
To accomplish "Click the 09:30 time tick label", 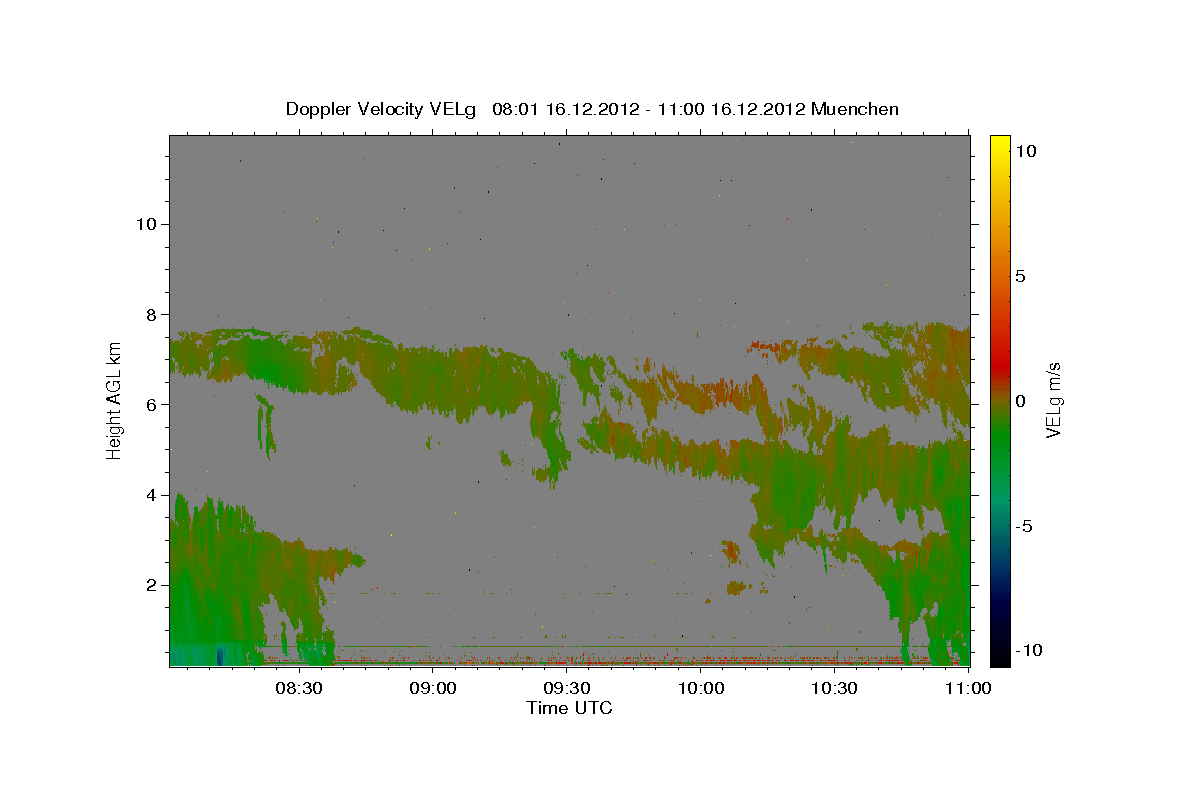I will (567, 688).
